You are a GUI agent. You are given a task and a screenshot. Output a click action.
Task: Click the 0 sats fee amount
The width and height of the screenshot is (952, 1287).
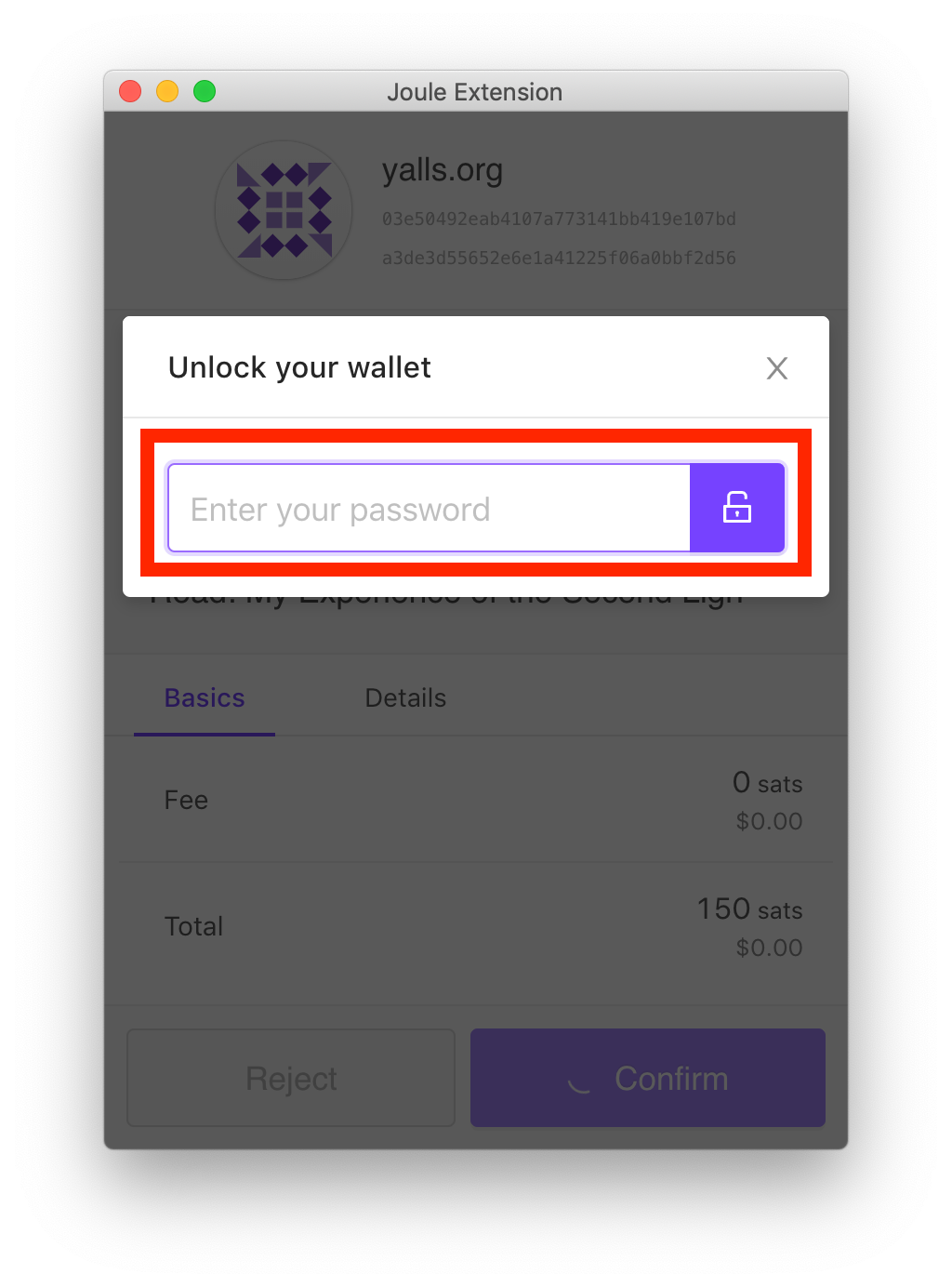click(x=767, y=784)
